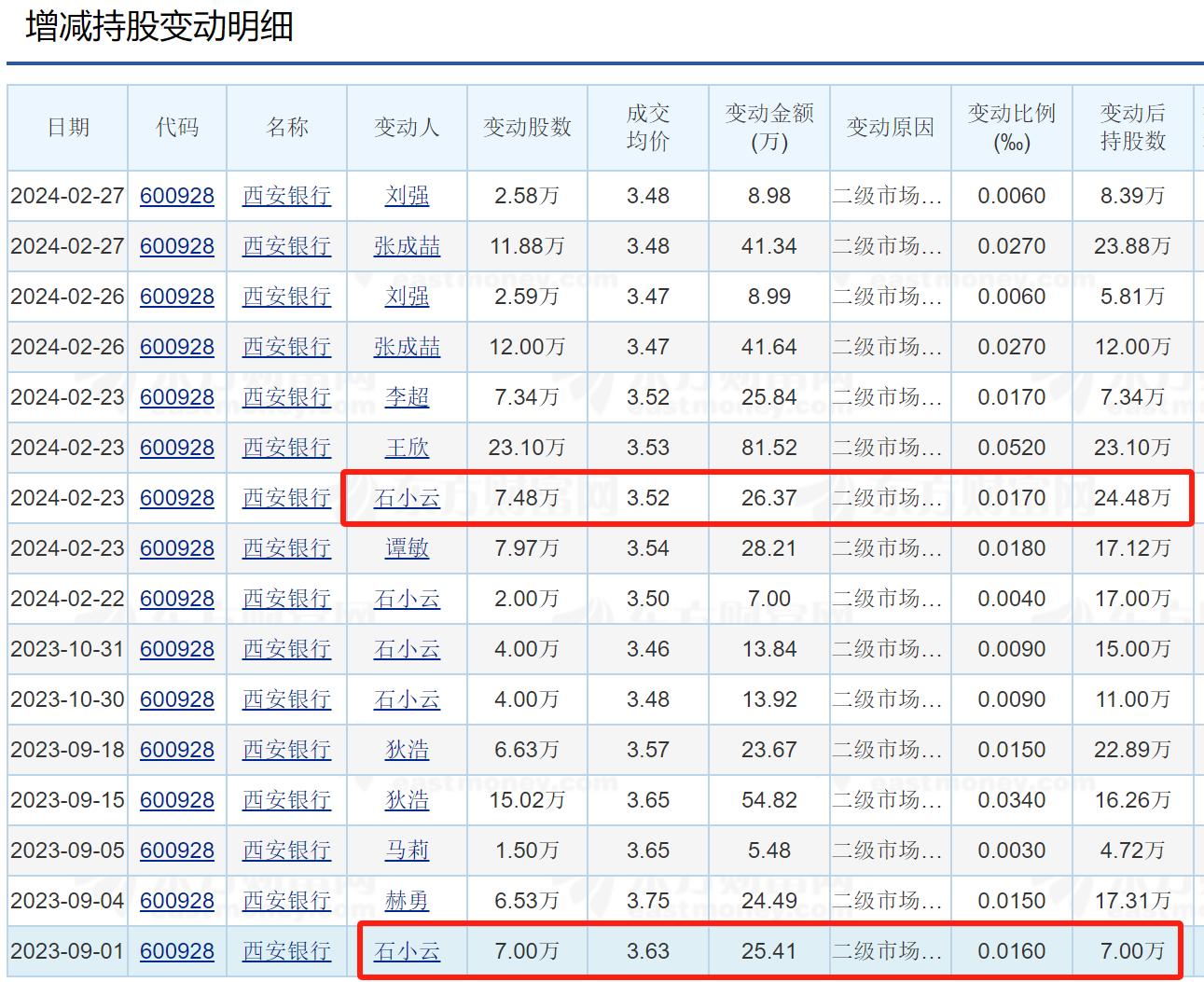Viewport: 1204px width, 982px height.
Task: Open 西安银行 link in 2023-09-05 row
Action: [286, 851]
